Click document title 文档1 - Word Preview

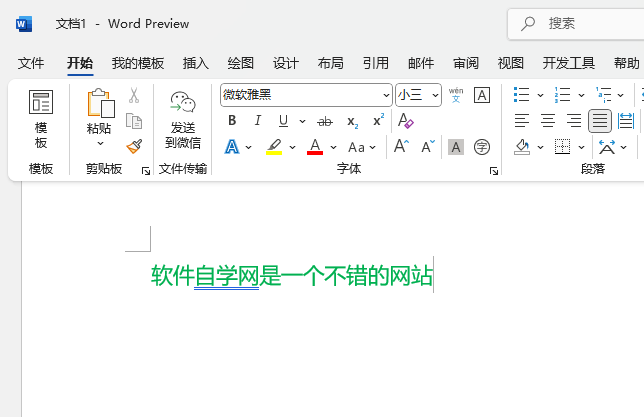point(122,23)
